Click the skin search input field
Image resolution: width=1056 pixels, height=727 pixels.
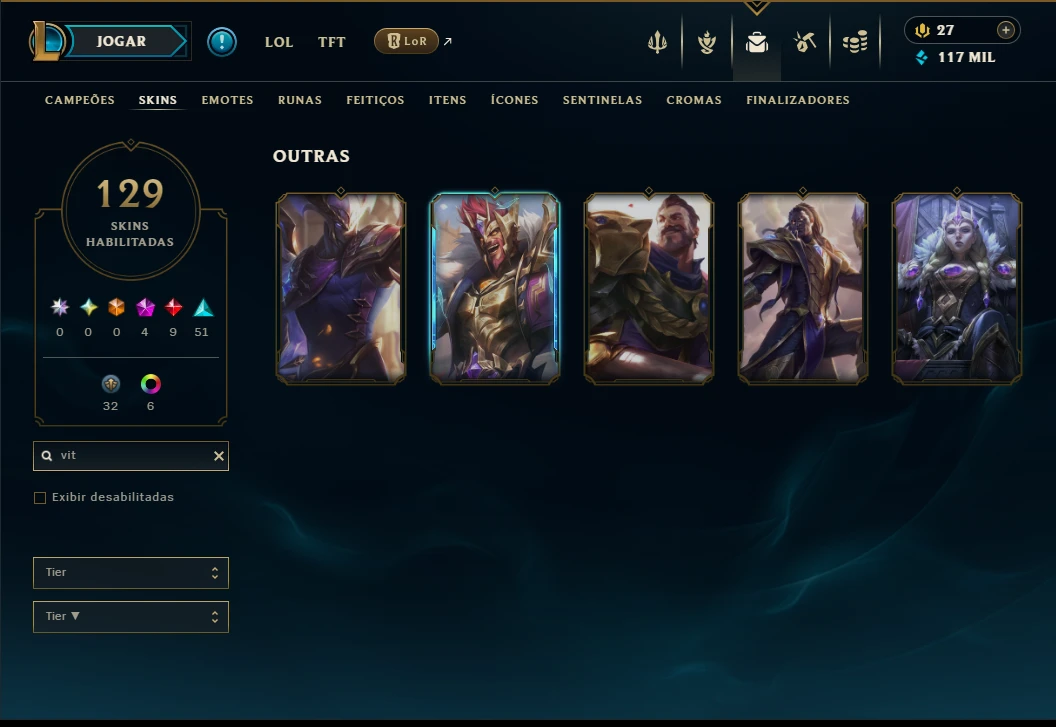(x=131, y=456)
